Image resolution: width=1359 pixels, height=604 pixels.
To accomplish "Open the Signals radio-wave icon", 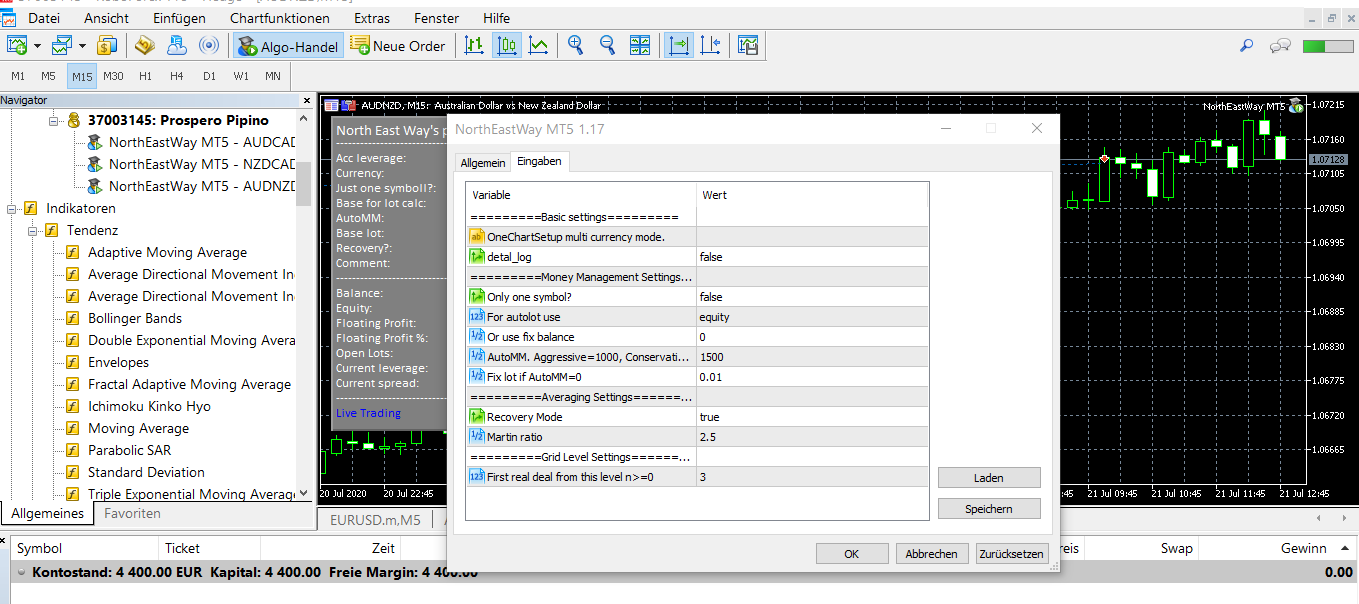I will click(x=209, y=45).
